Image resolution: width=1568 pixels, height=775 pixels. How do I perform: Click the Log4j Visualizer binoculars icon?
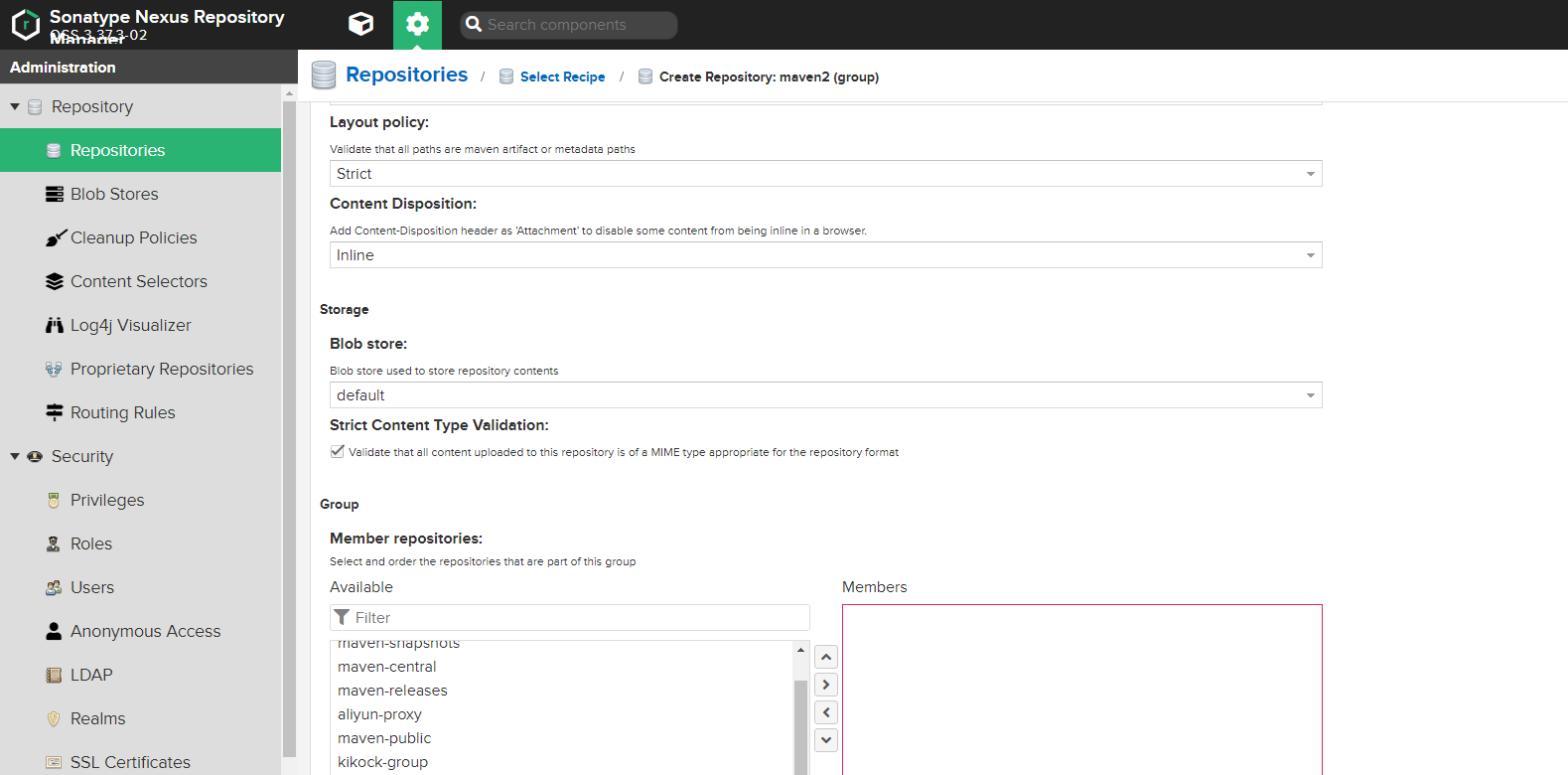[x=55, y=325]
